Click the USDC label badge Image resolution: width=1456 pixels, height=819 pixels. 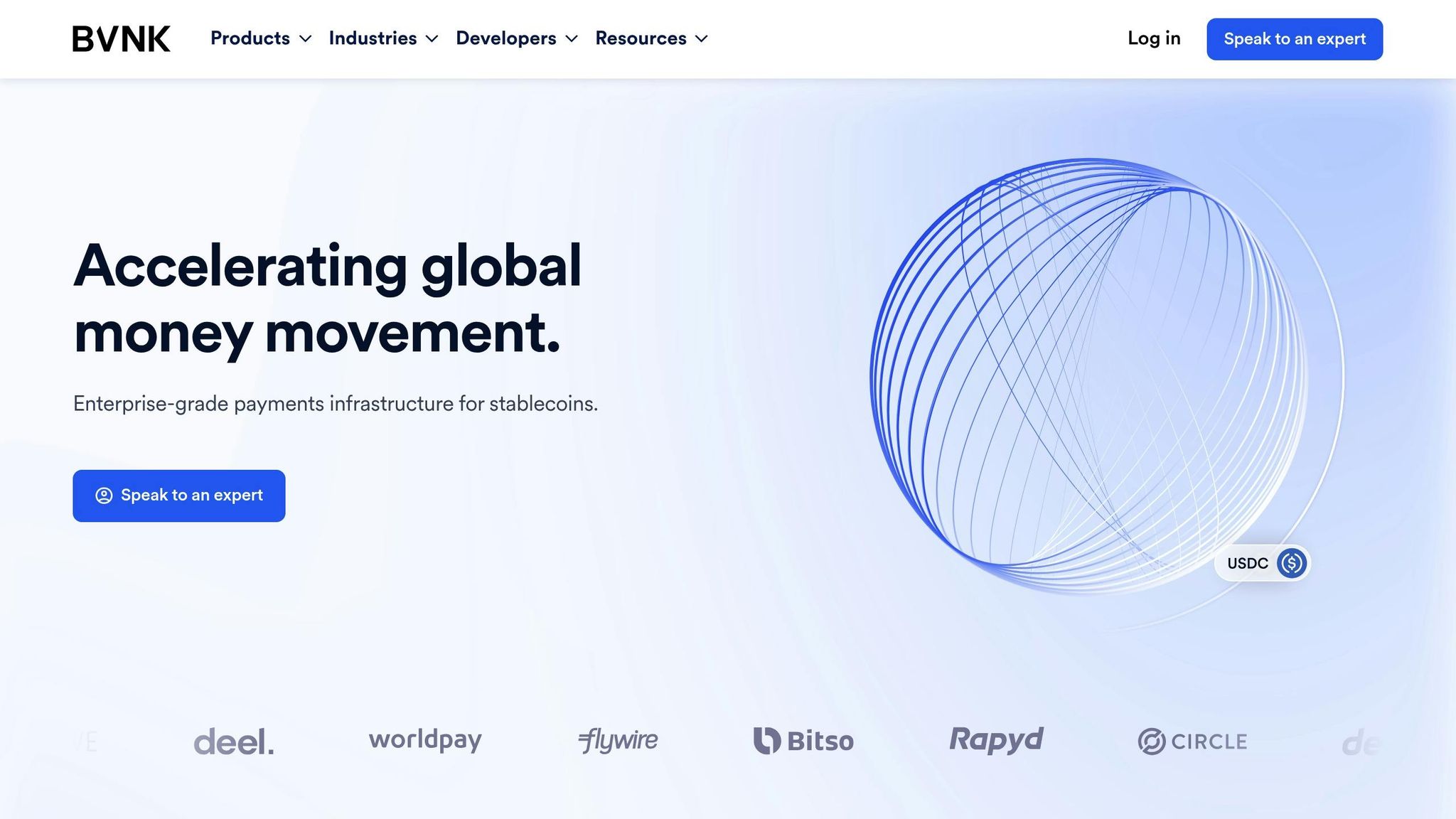pyautogui.click(x=1263, y=563)
